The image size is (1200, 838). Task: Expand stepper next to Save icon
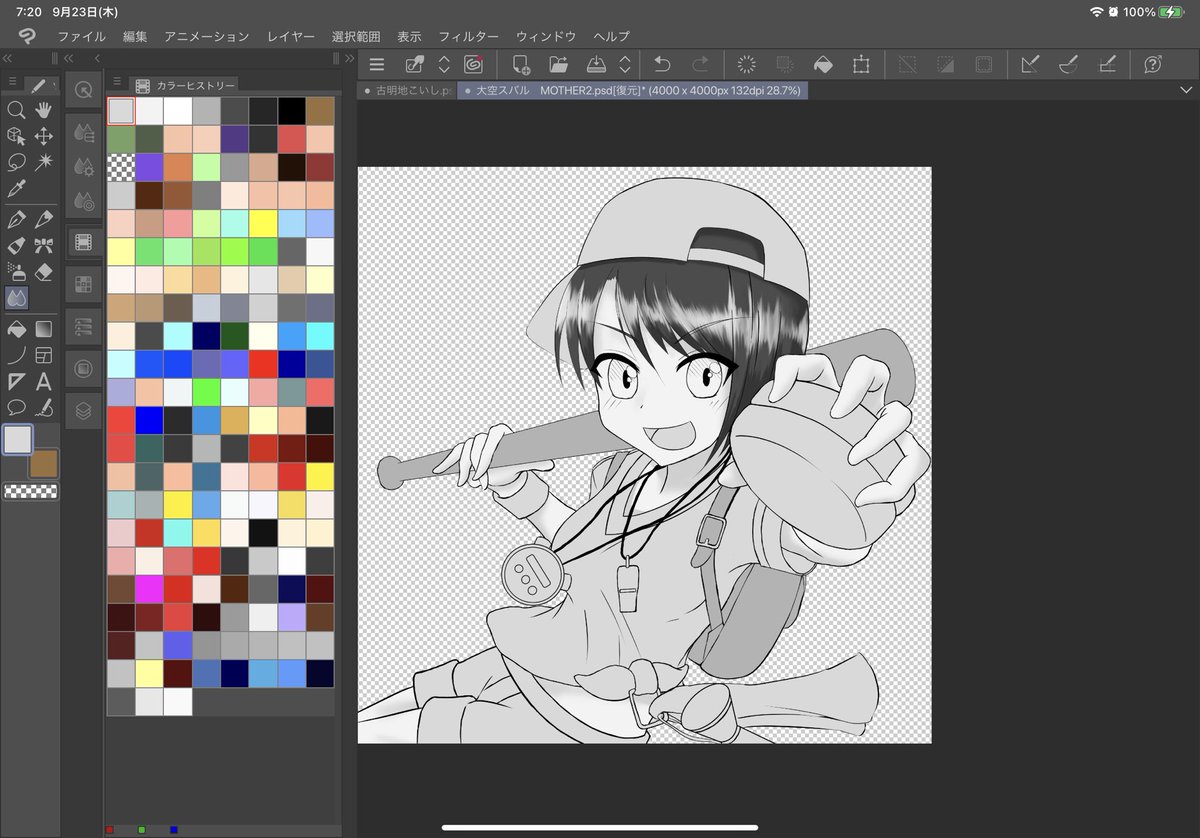pos(625,65)
